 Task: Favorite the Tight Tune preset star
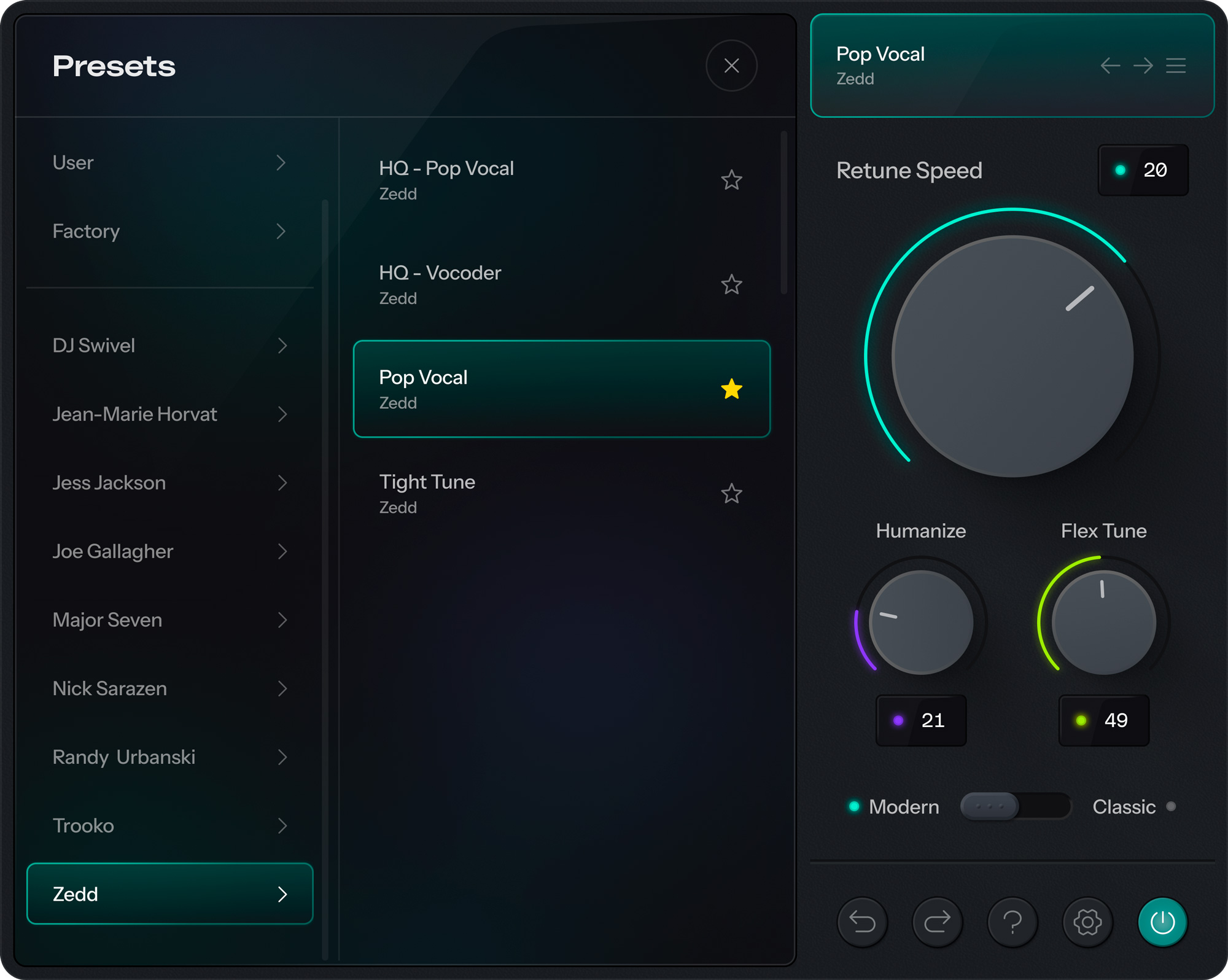click(731, 494)
